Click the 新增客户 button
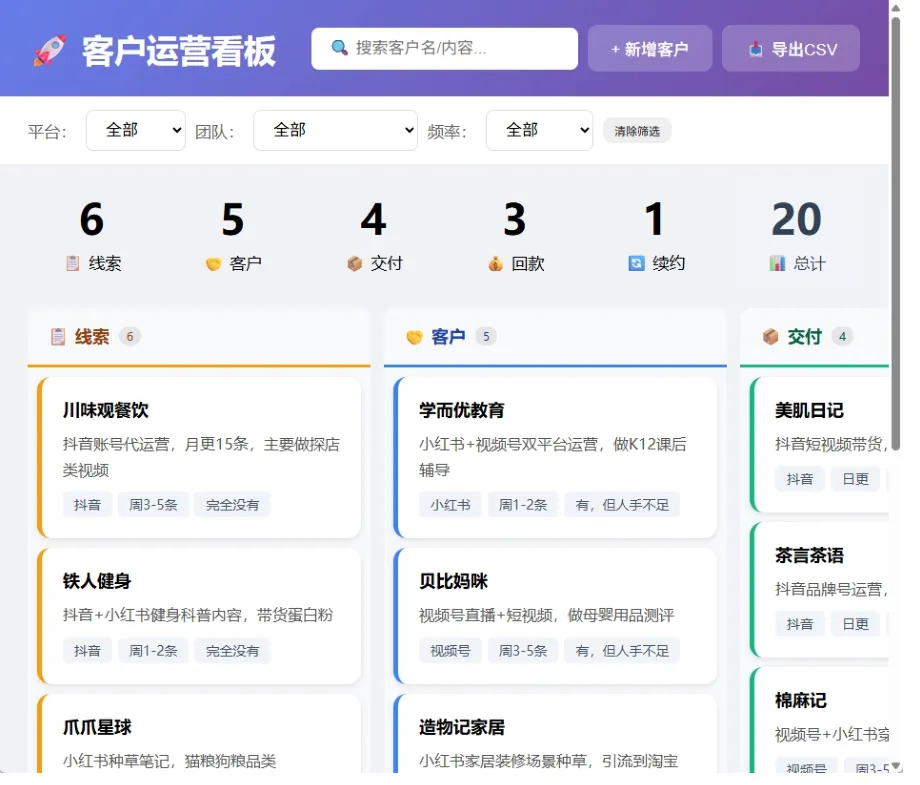The width and height of the screenshot is (920, 785). (x=650, y=49)
